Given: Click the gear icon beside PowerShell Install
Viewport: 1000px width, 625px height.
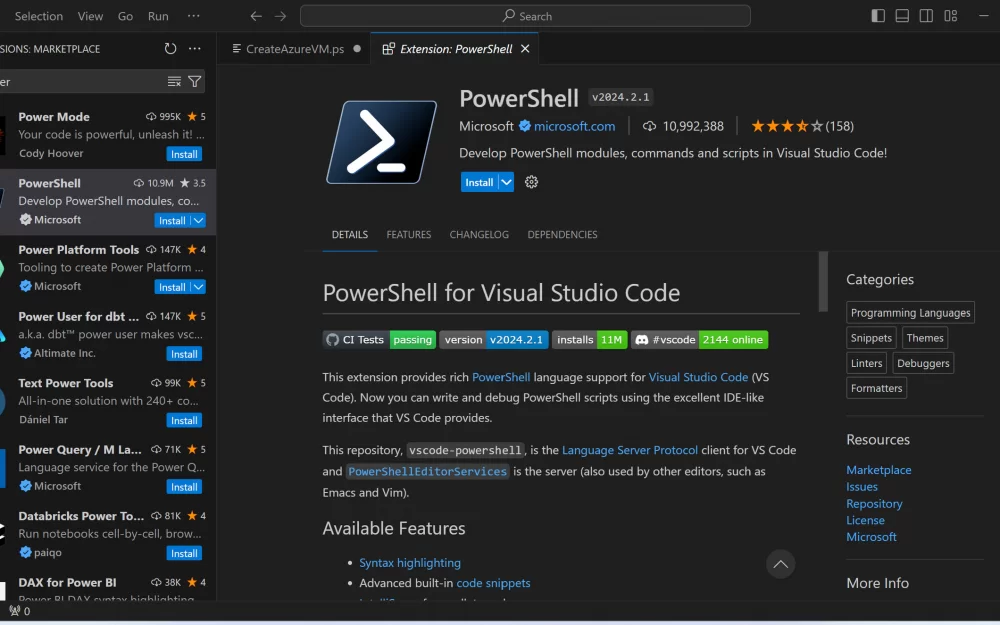Looking at the screenshot, I should [531, 182].
